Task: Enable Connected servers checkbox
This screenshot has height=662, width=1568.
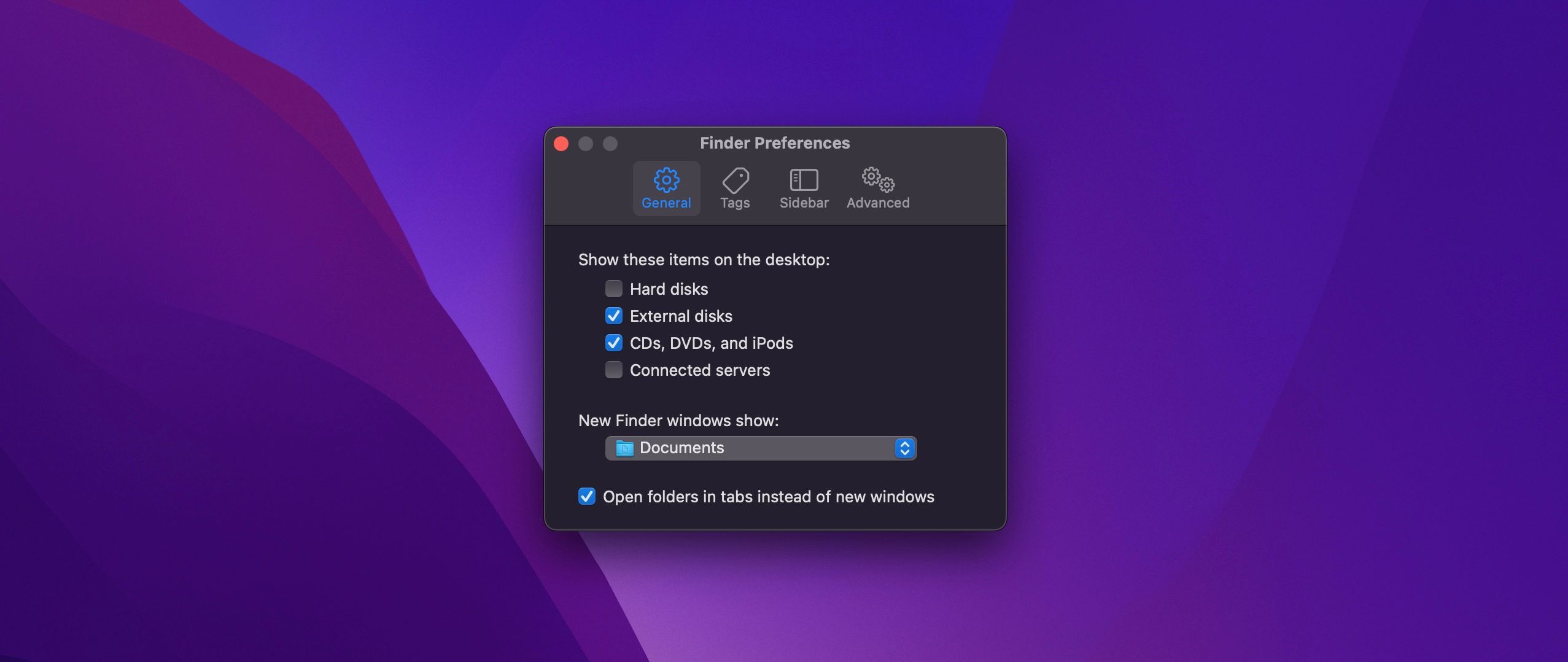Action: 614,370
